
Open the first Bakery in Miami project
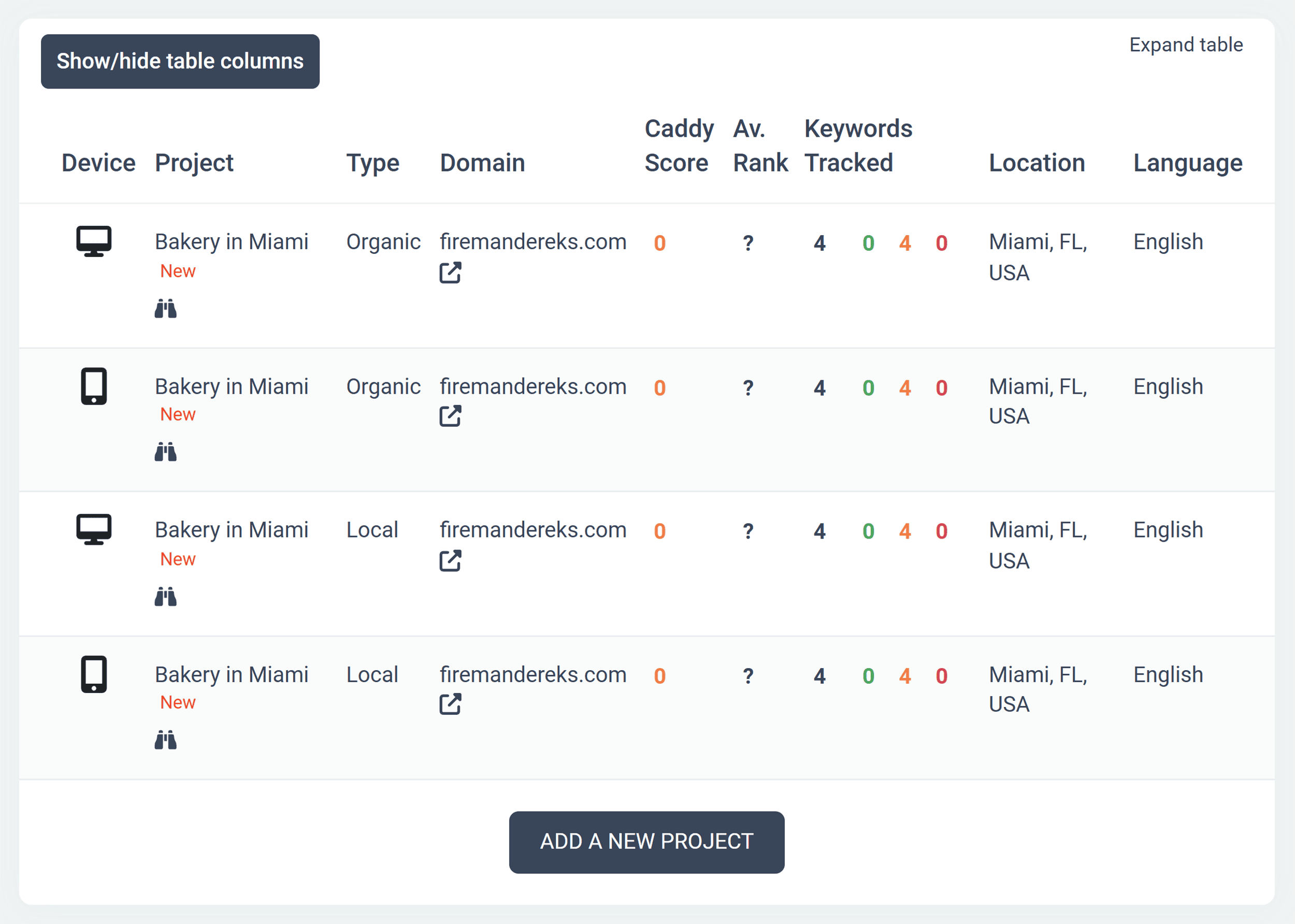tap(232, 241)
